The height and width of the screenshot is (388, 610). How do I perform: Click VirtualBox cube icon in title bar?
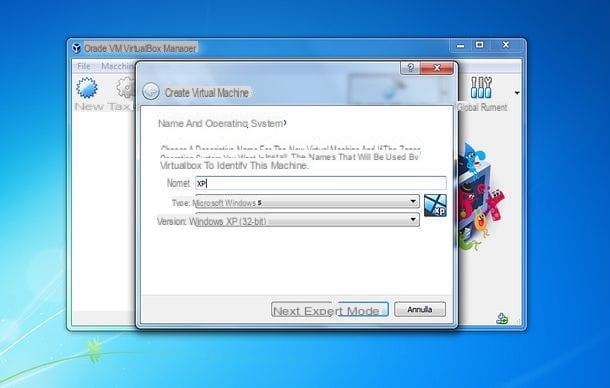77,48
